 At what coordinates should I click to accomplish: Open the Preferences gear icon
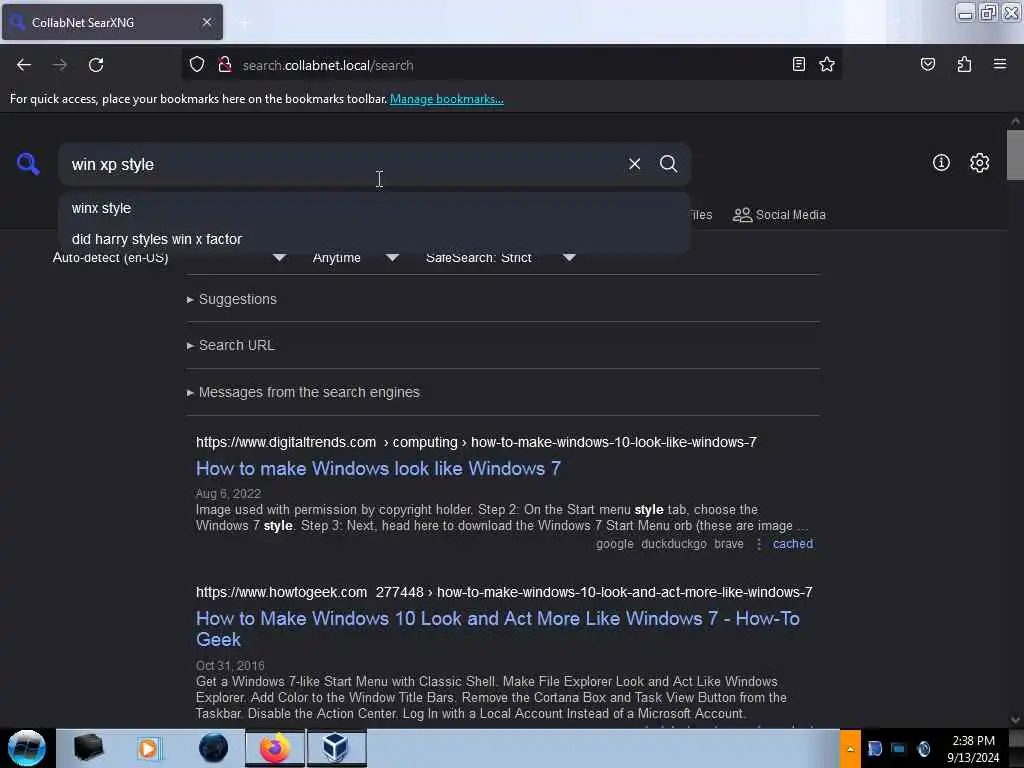[979, 163]
